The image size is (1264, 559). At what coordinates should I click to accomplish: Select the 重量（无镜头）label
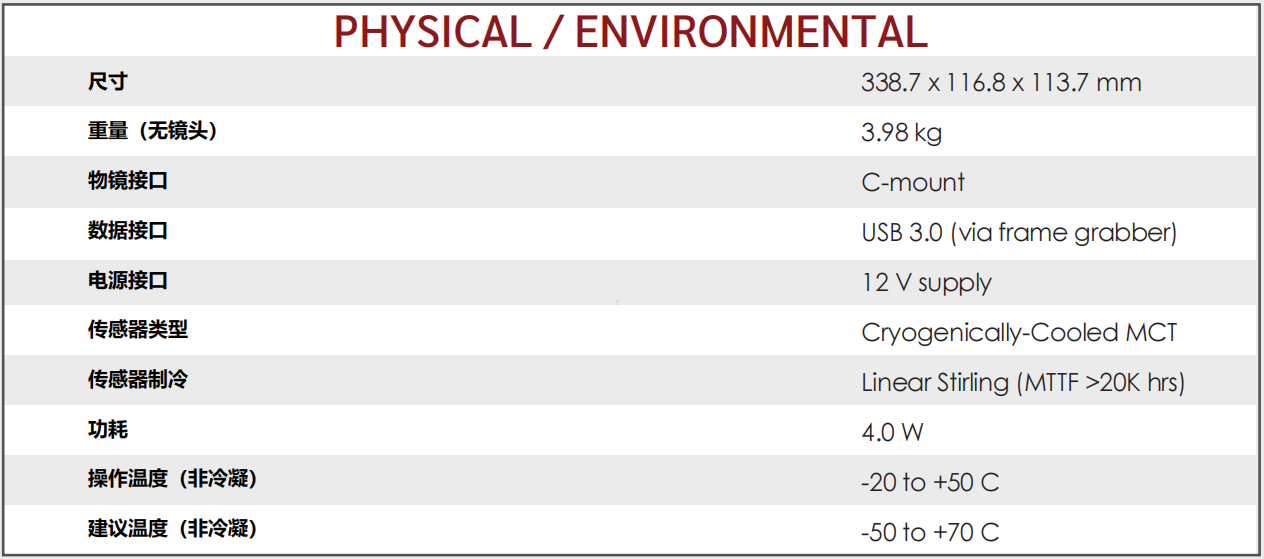tap(152, 131)
